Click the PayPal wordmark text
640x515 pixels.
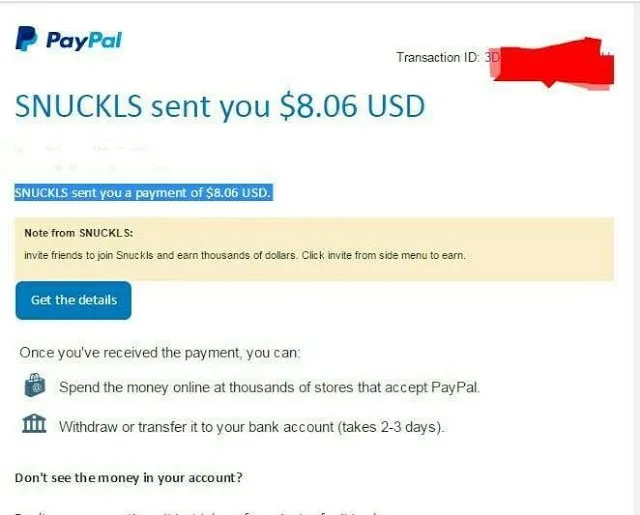tap(84, 40)
